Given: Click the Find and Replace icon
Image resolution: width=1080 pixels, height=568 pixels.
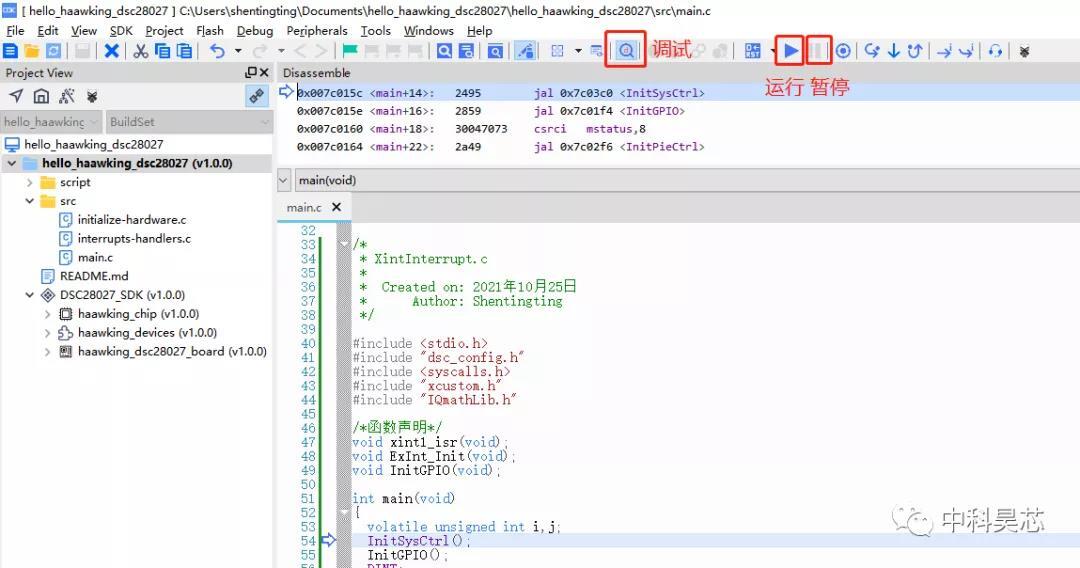Looking at the screenshot, I should pos(466,51).
